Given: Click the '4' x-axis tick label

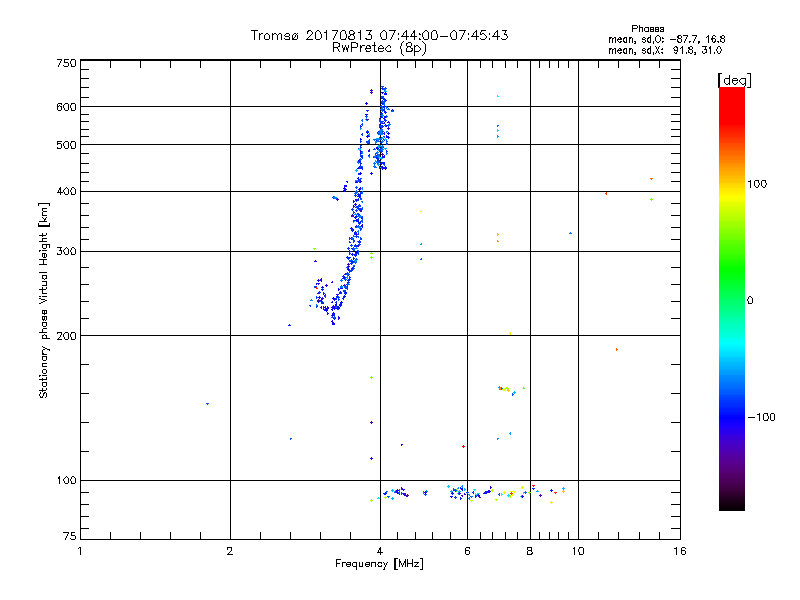Looking at the screenshot, I should (x=380, y=551).
